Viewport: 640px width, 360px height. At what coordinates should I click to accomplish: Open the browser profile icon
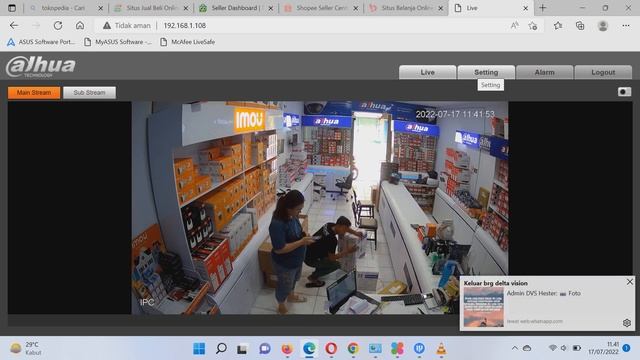602,25
